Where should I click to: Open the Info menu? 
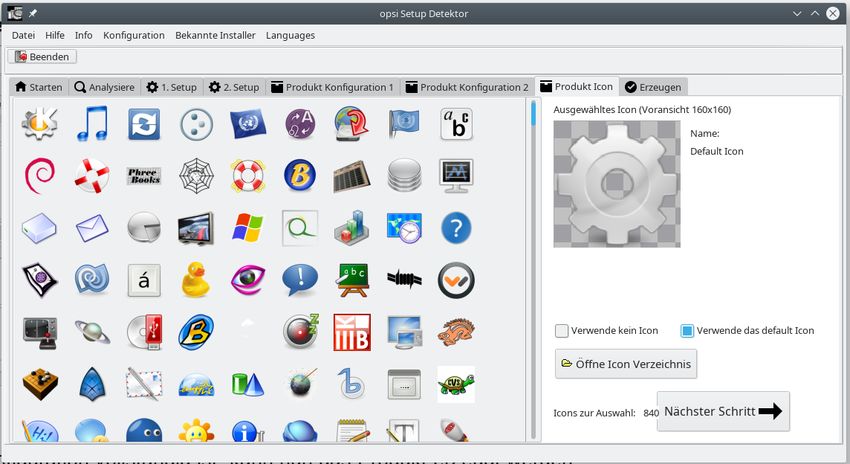[x=83, y=35]
